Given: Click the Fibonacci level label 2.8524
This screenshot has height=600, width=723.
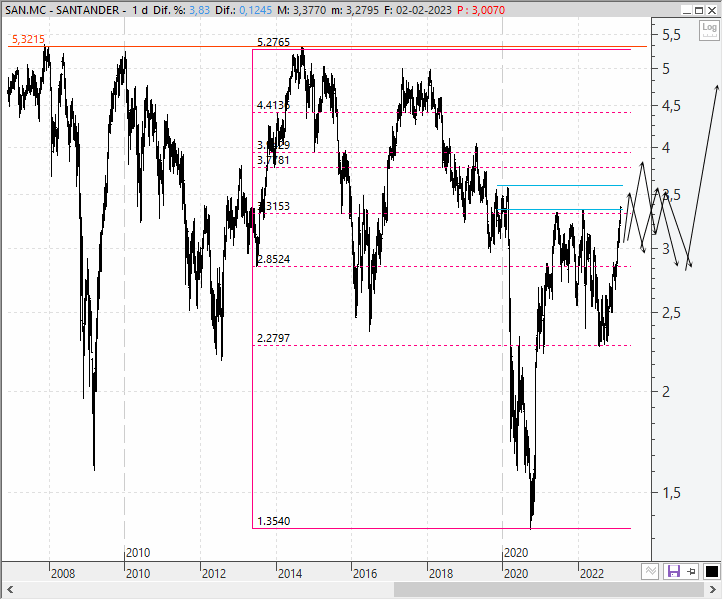Looking at the screenshot, I should coord(273,259).
